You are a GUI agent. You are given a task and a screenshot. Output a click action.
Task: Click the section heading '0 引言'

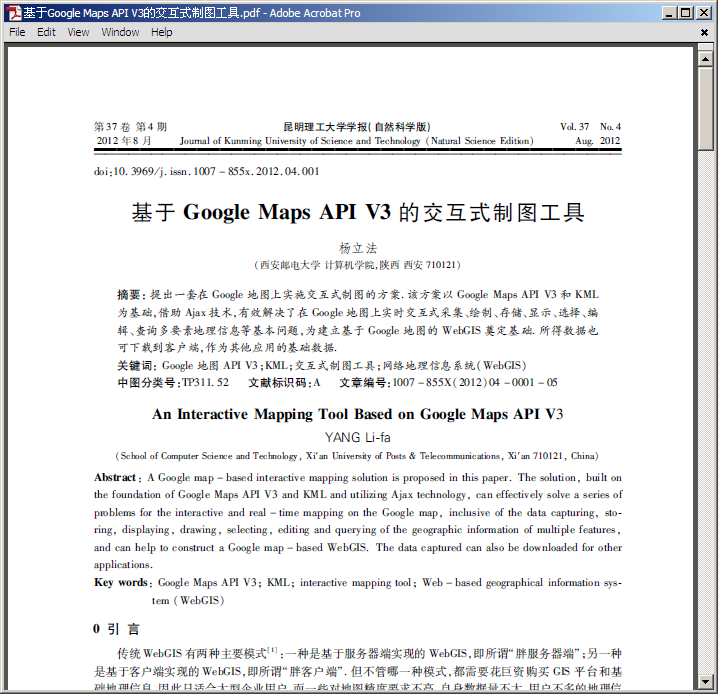(116, 629)
